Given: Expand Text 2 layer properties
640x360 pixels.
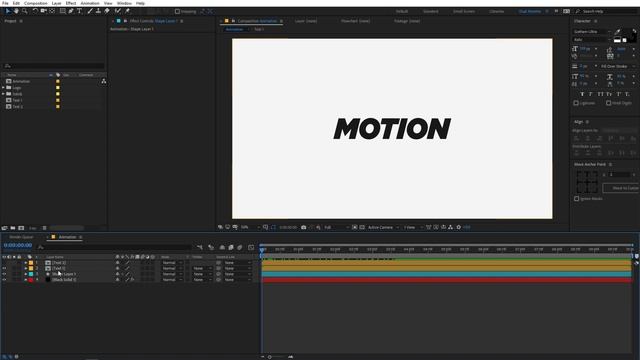Looking at the screenshot, I should pyautogui.click(x=26, y=263).
